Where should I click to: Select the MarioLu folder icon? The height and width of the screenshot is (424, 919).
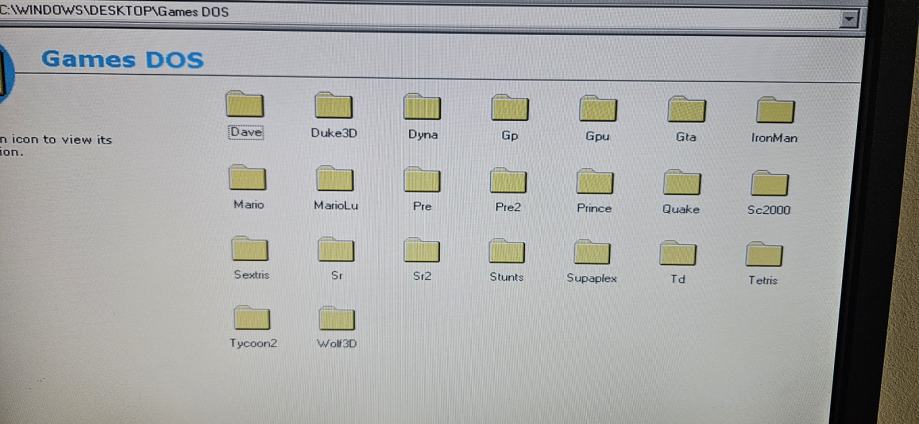click(x=335, y=178)
